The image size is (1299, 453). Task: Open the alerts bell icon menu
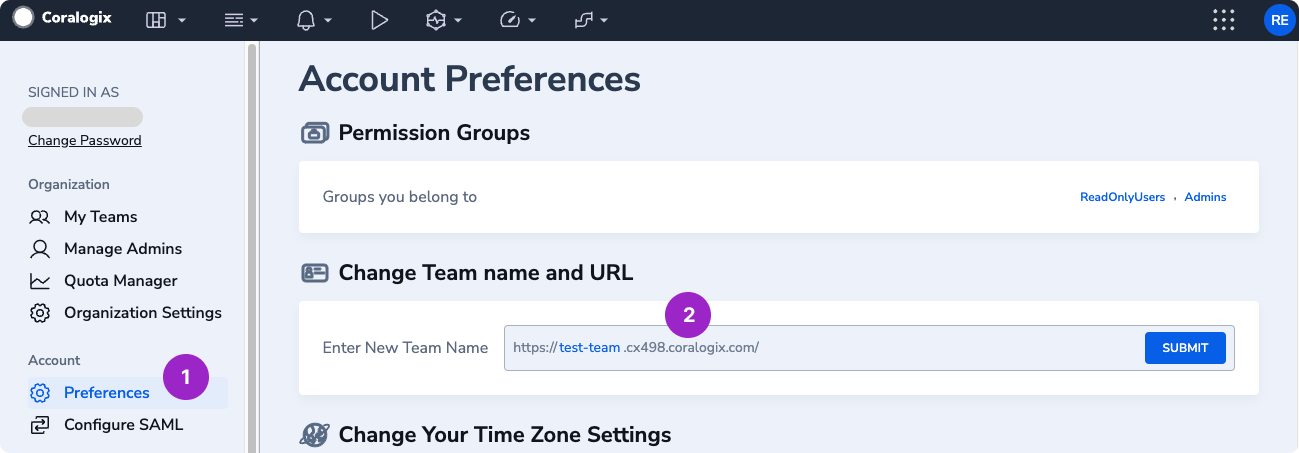pos(307,19)
